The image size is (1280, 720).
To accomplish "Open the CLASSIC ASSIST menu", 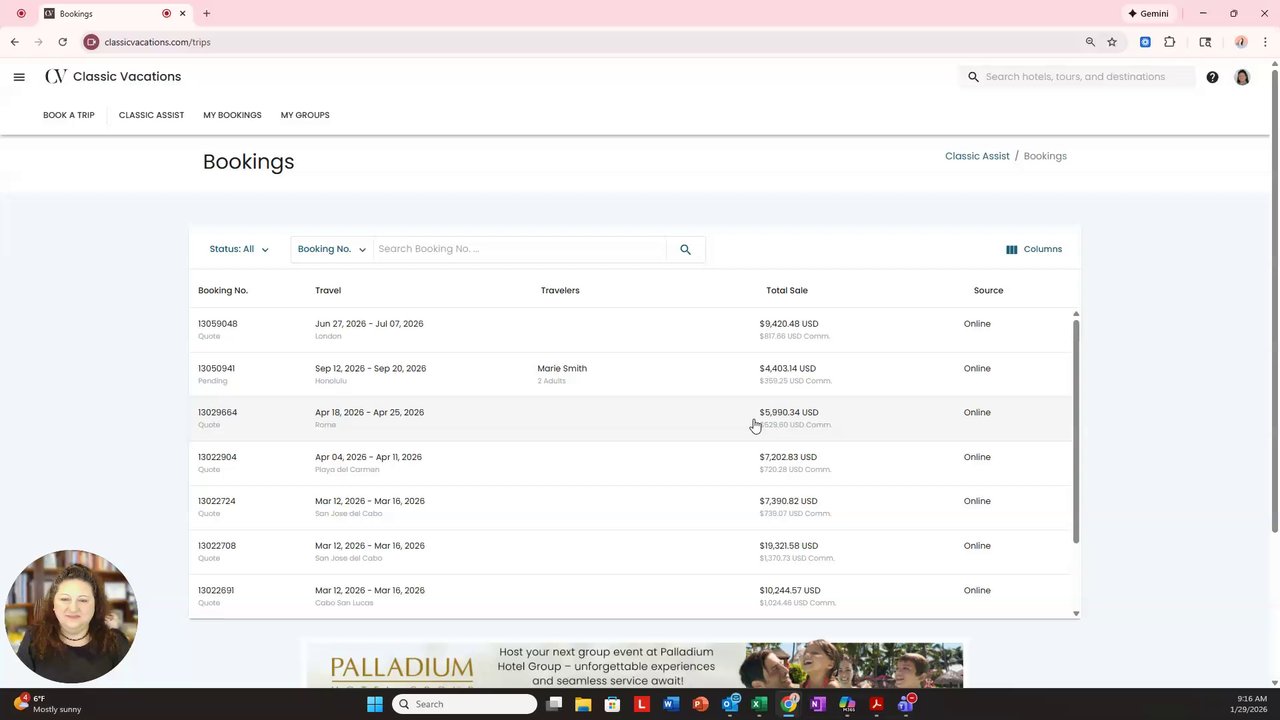I will [x=151, y=115].
